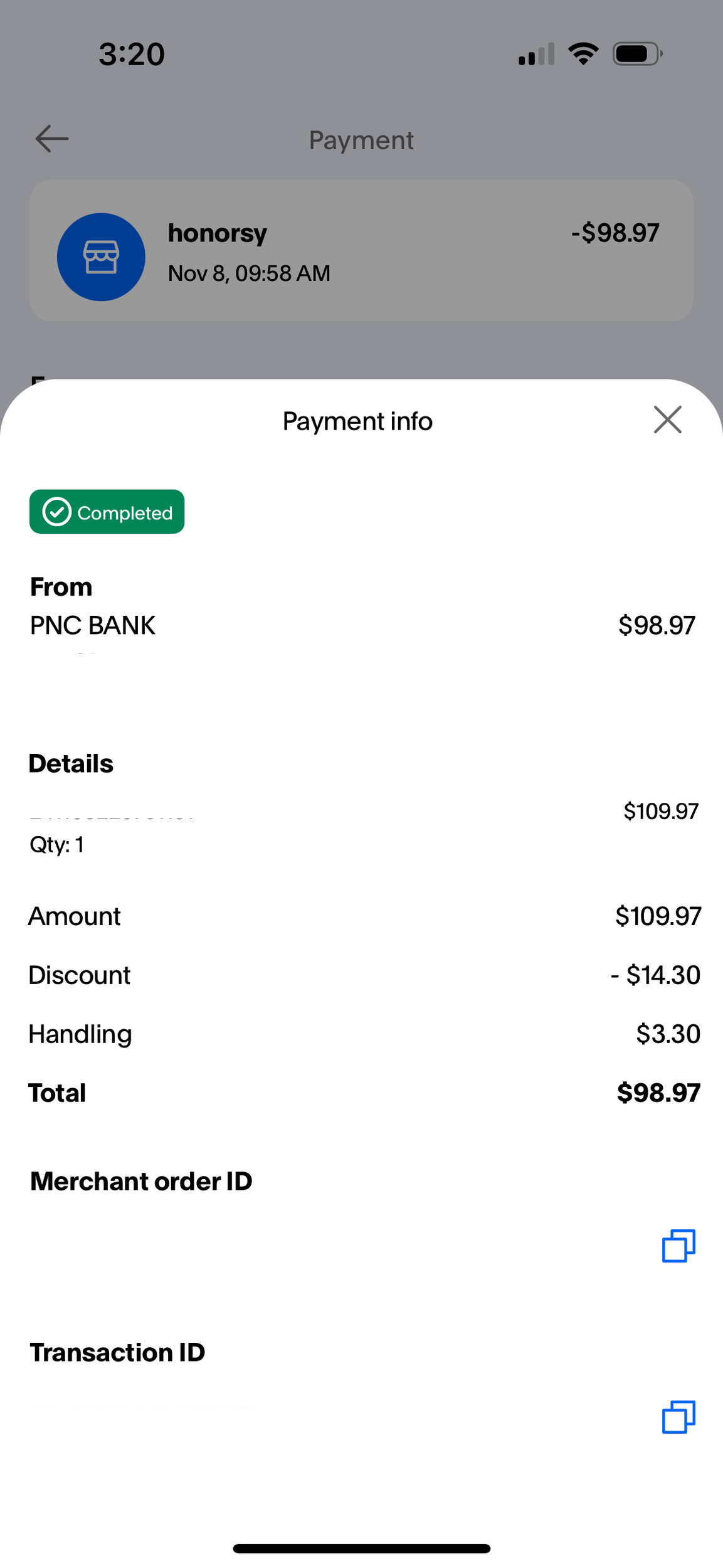Tap the blue store merchant icon
723x1568 pixels.
click(x=101, y=257)
